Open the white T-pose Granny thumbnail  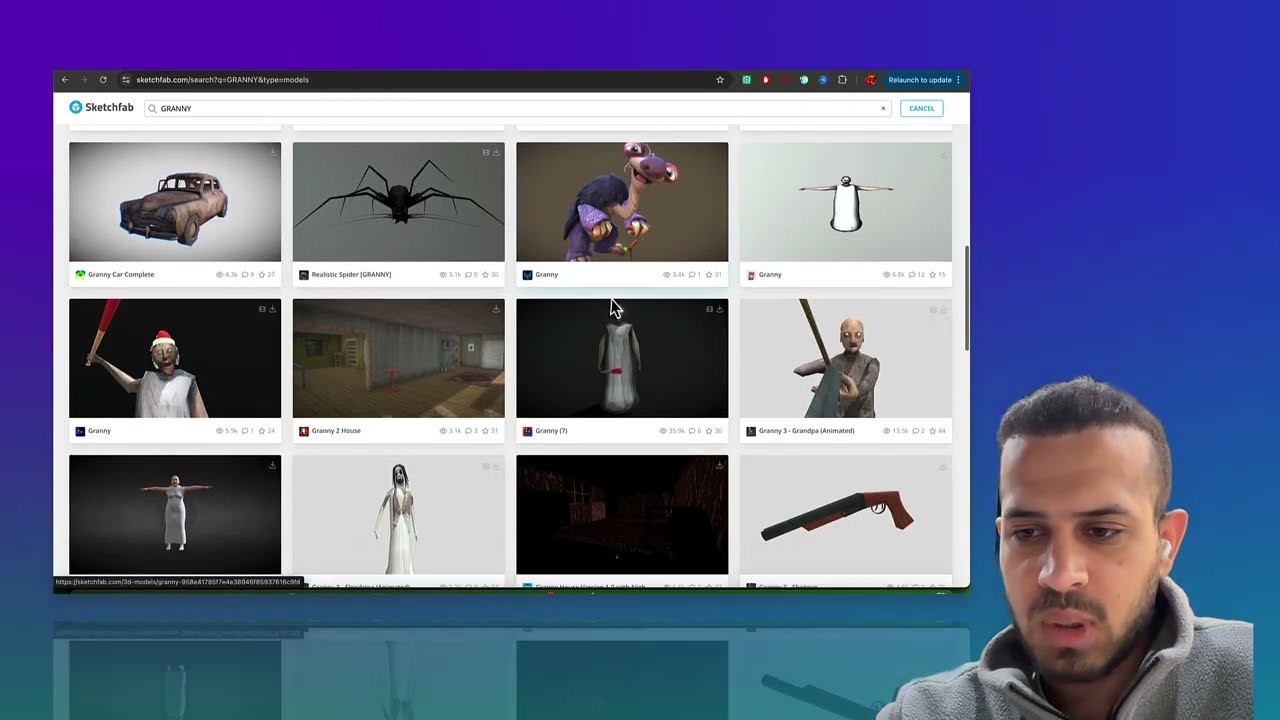tap(845, 202)
